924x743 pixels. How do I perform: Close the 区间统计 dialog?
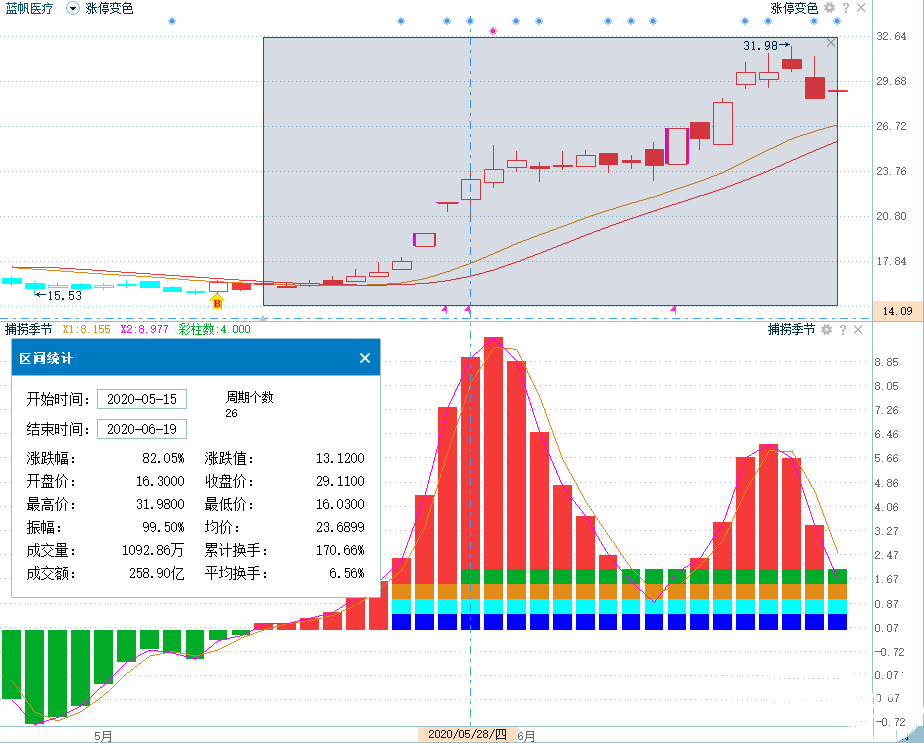point(365,358)
